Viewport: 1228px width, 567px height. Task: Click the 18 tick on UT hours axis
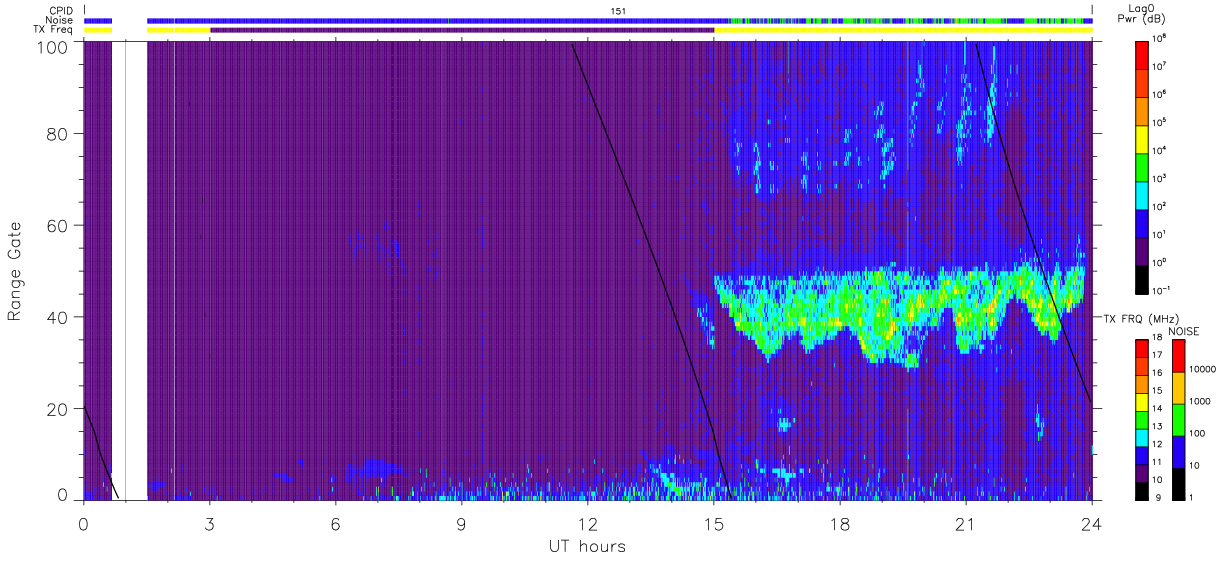point(840,523)
